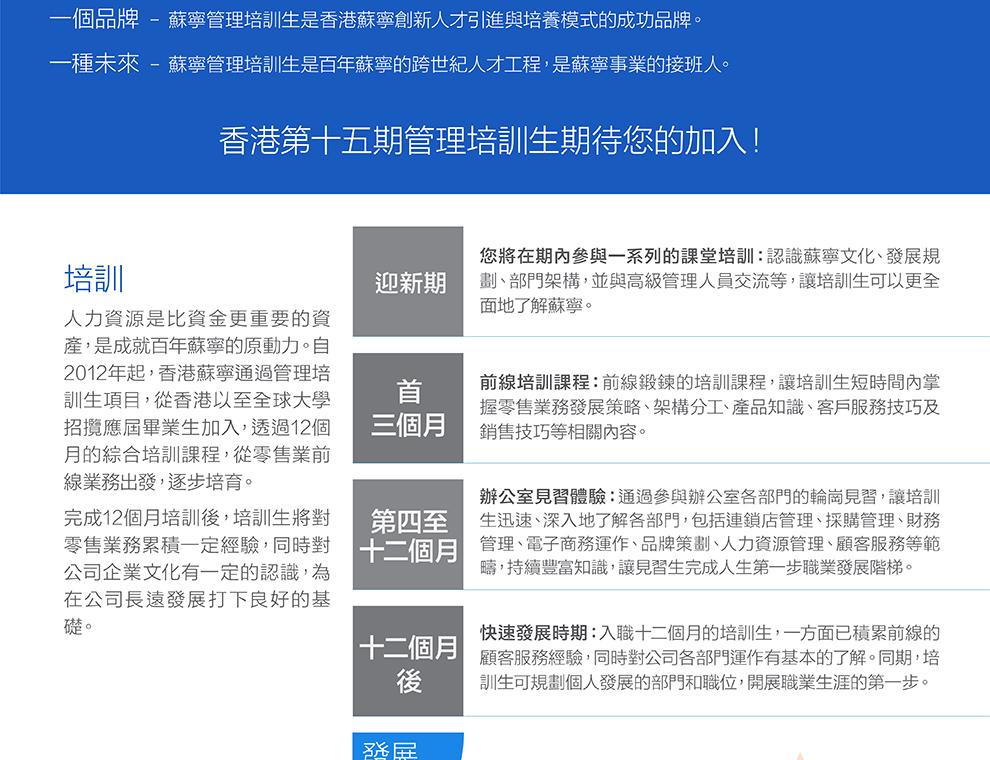
Task: Click the text 面地了解蘇寧 in the 迎新期 description
Action: (531, 306)
